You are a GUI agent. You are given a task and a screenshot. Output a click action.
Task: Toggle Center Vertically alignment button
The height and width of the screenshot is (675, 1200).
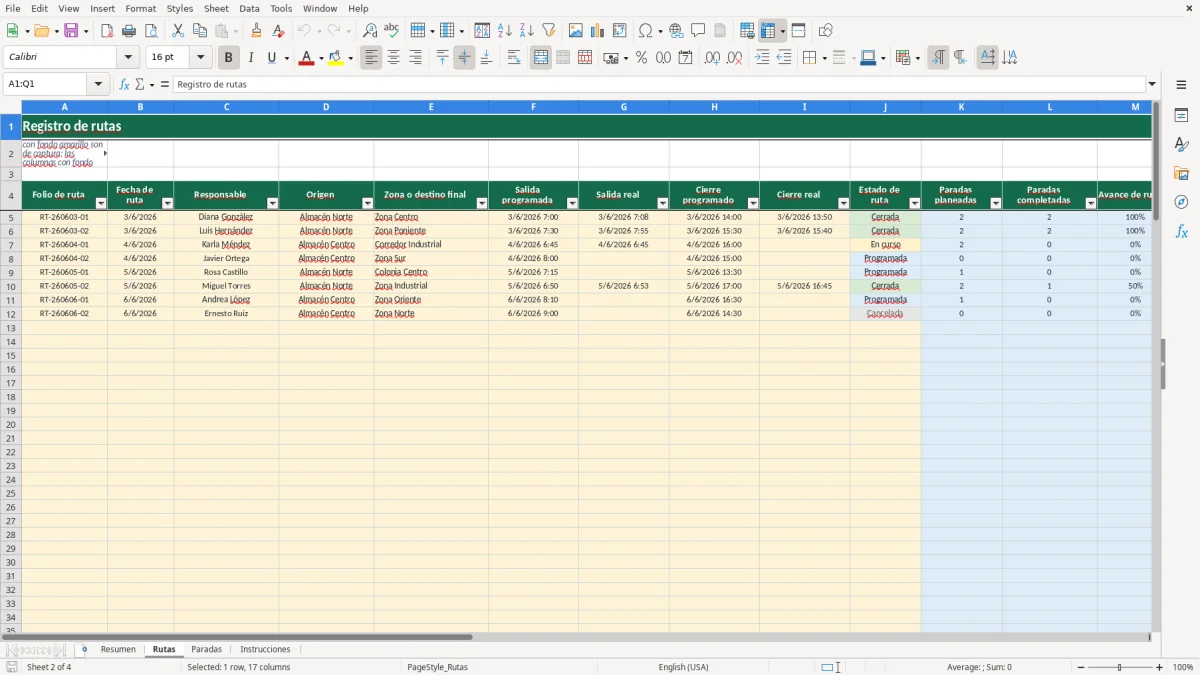[x=464, y=58]
